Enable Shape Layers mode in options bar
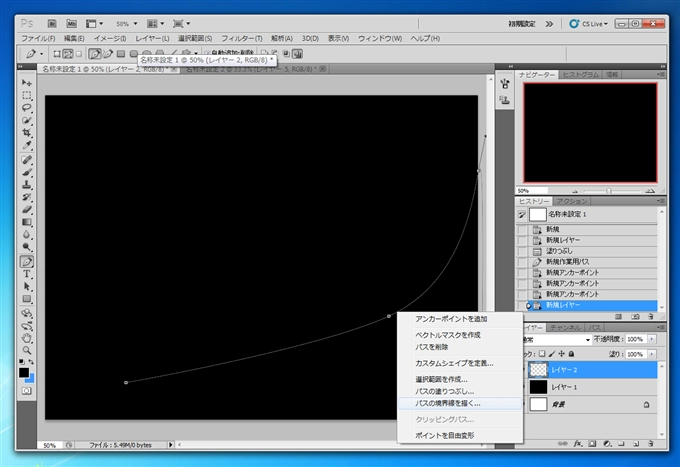Screen dimensions: 680x467 coord(57,54)
